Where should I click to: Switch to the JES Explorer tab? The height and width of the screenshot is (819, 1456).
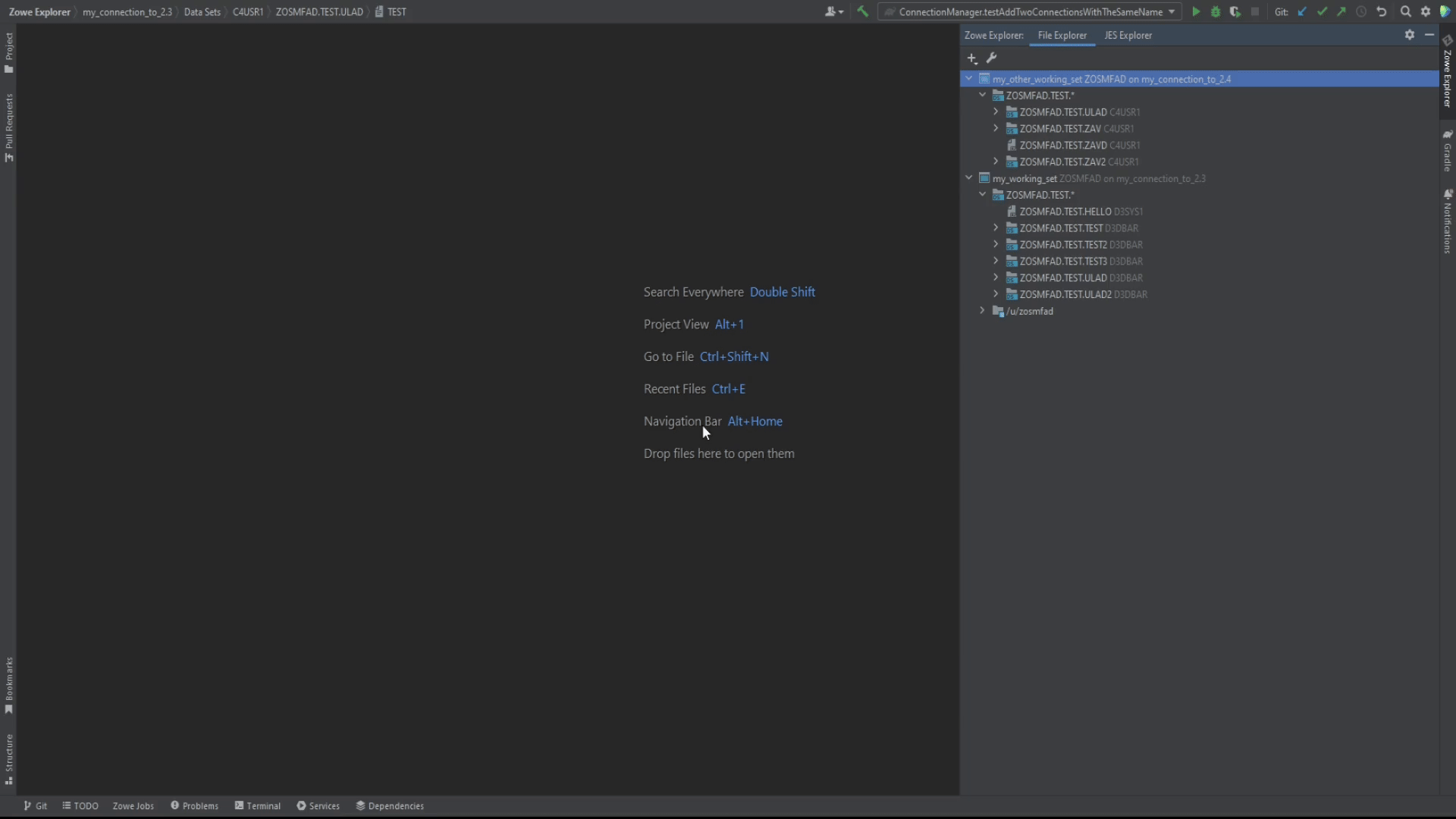point(1128,35)
